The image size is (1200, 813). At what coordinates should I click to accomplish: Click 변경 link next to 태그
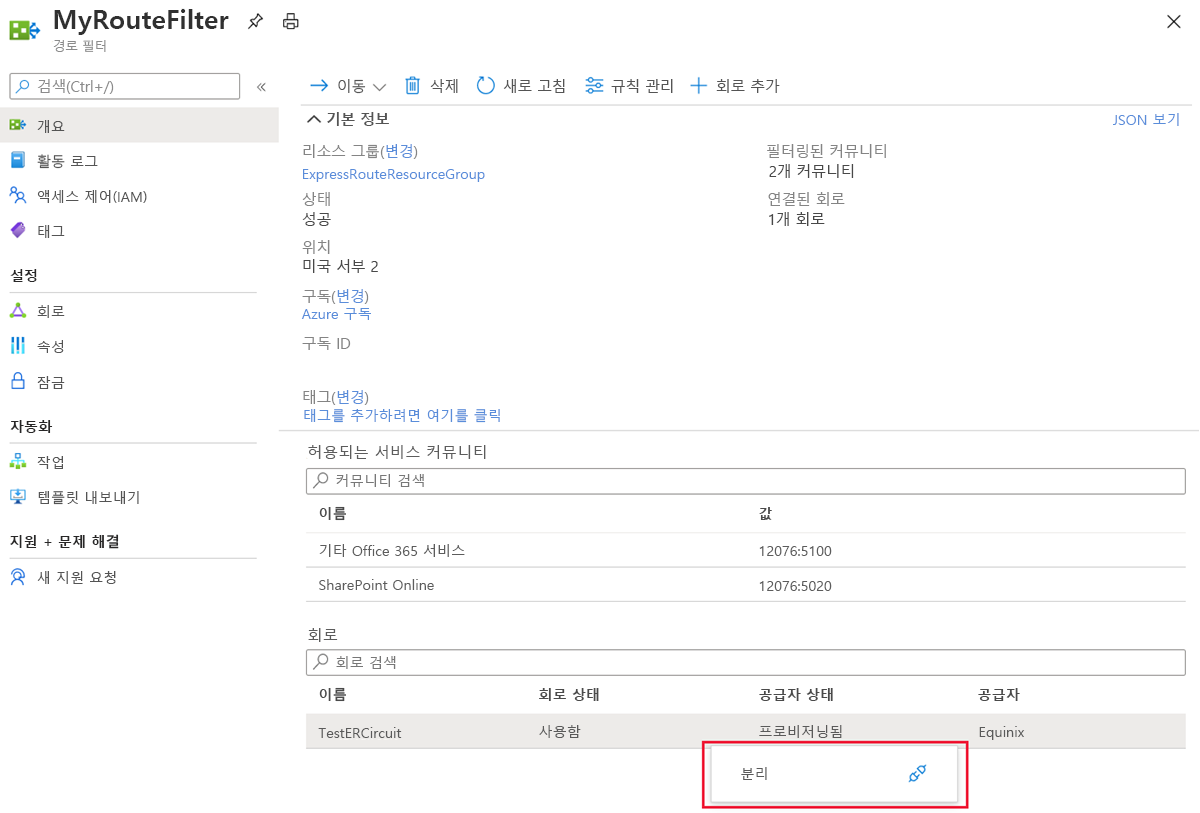(x=351, y=397)
